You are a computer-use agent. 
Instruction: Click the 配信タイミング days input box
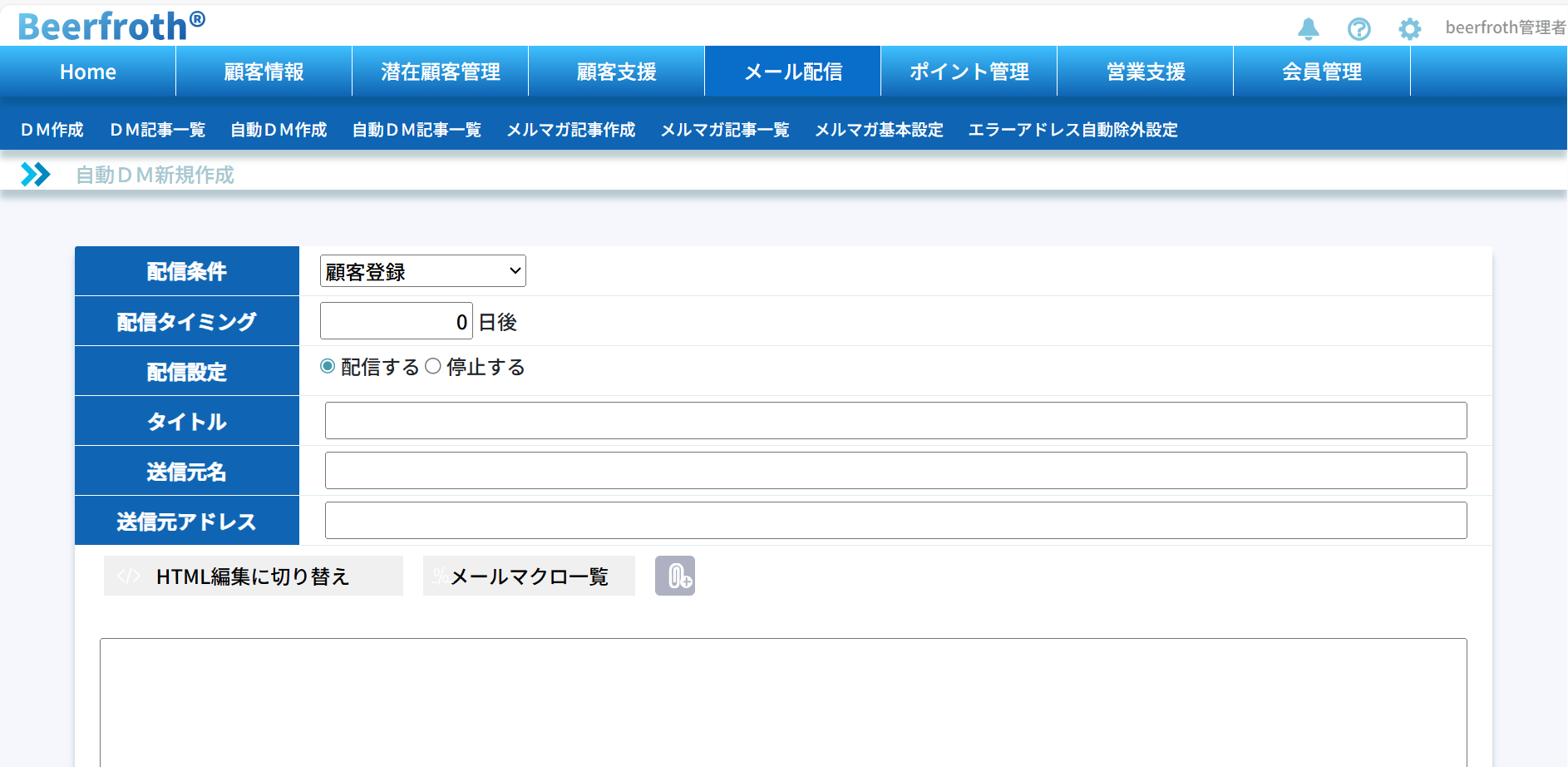pos(396,321)
